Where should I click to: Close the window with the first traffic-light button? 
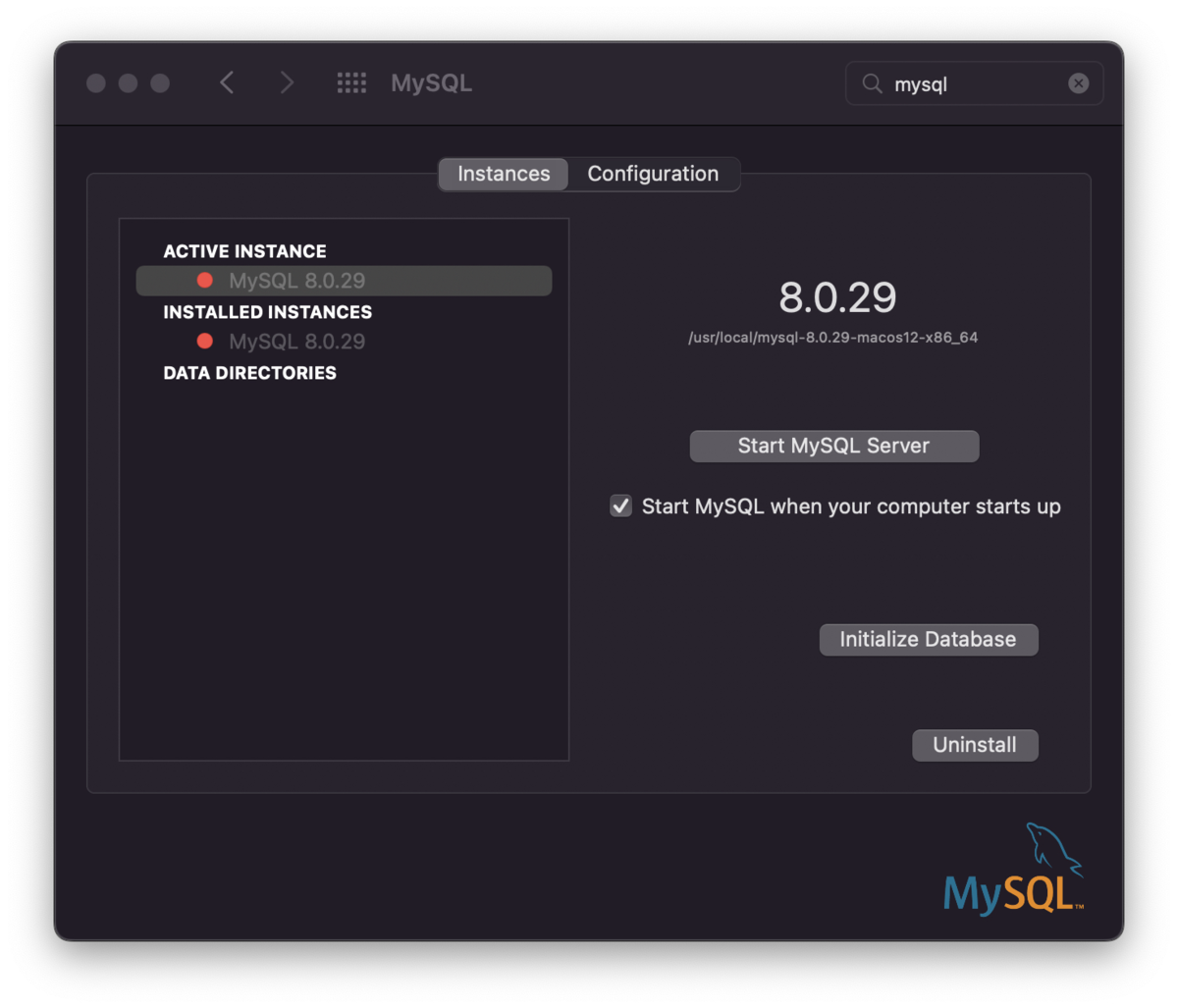pyautogui.click(x=96, y=83)
